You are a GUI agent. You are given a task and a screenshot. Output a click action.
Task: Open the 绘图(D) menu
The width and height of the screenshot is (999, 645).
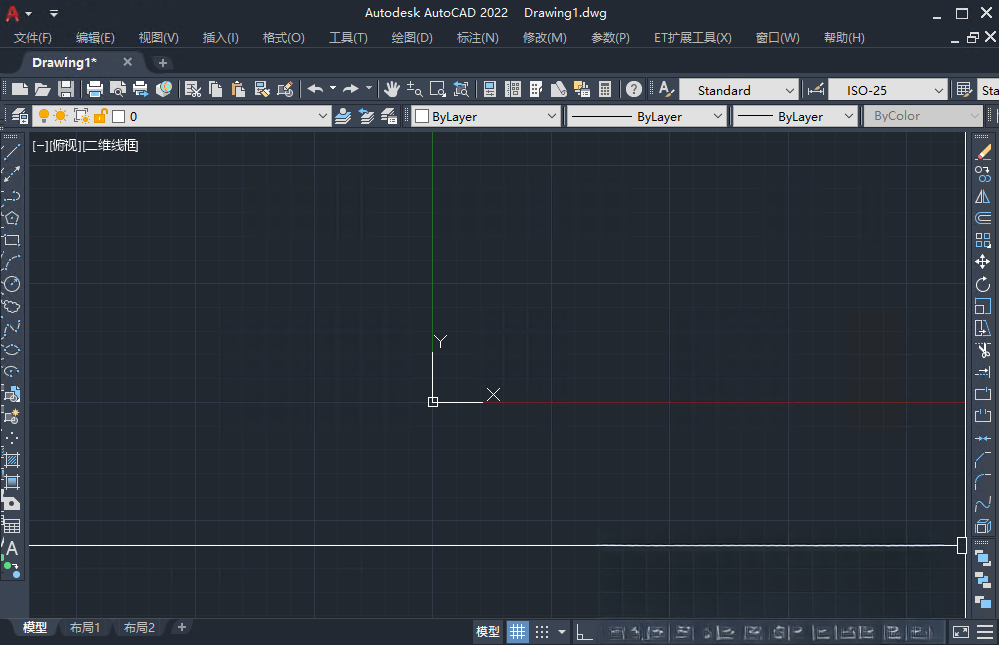(x=412, y=38)
